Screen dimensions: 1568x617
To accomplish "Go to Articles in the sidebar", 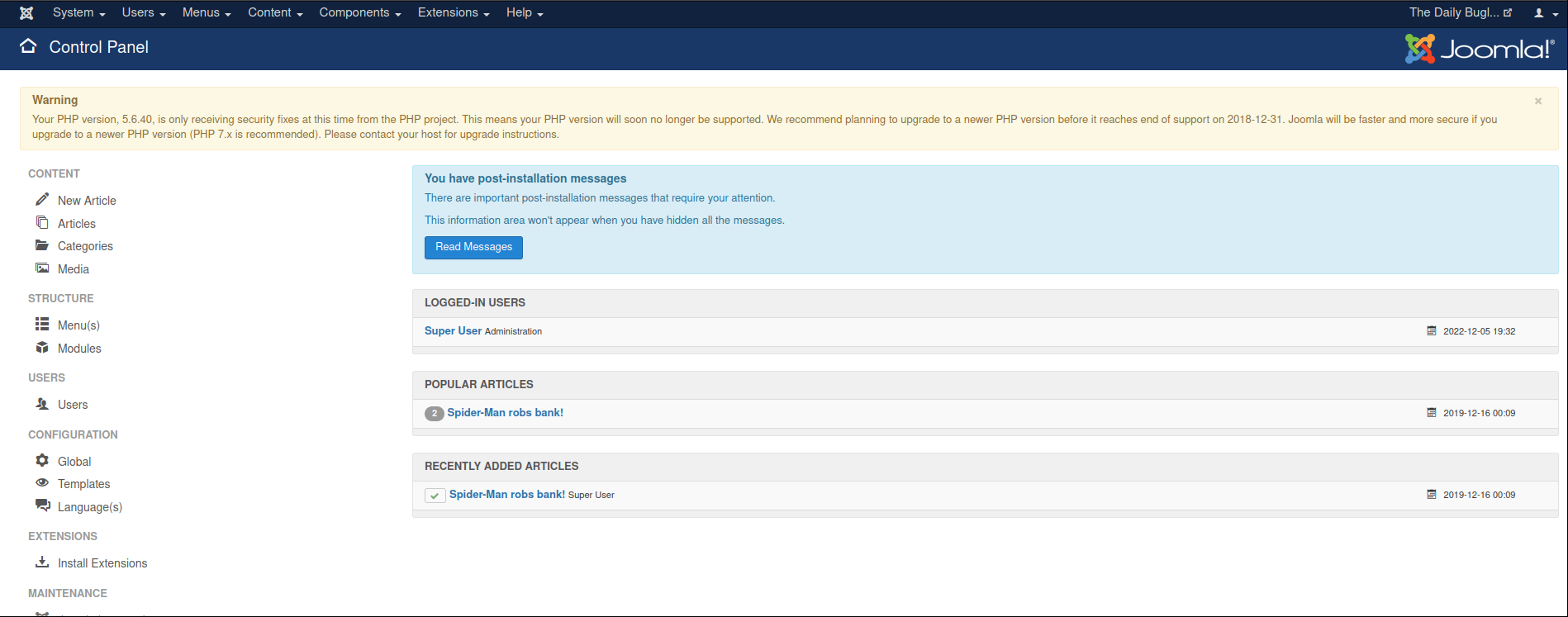I will click(77, 224).
